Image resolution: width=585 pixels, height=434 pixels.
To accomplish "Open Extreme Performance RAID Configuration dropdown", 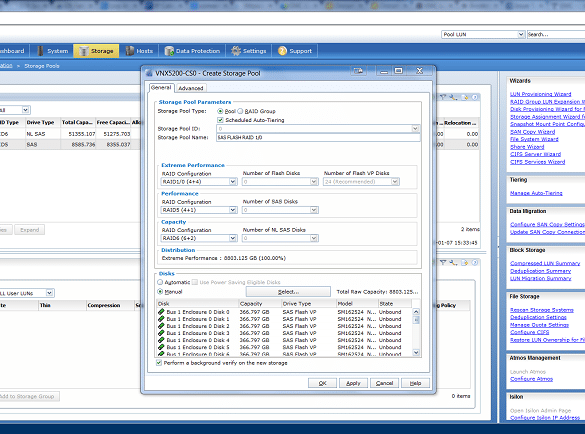I will tap(232, 182).
